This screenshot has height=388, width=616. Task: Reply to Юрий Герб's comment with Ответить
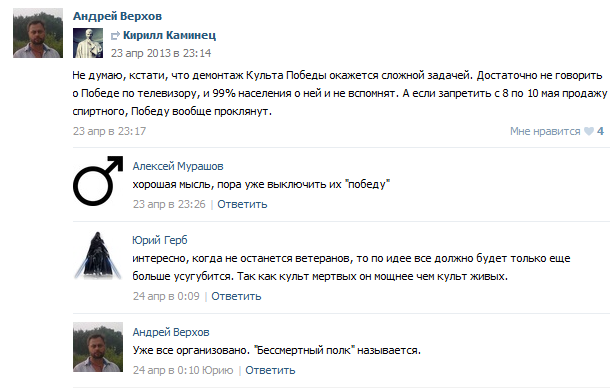(236, 296)
